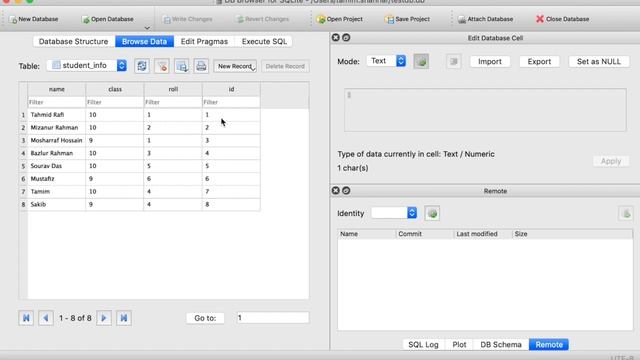Select the Browse Data tab
Screen dimensions: 640x360
pos(144,42)
